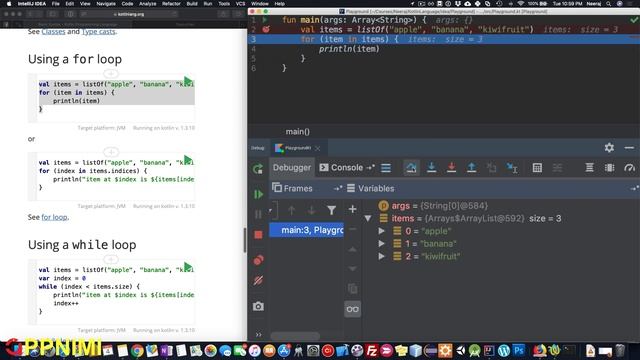The height and width of the screenshot is (360, 640).
Task: Show more debug tool icons via double chevron
Action: click(x=258, y=335)
